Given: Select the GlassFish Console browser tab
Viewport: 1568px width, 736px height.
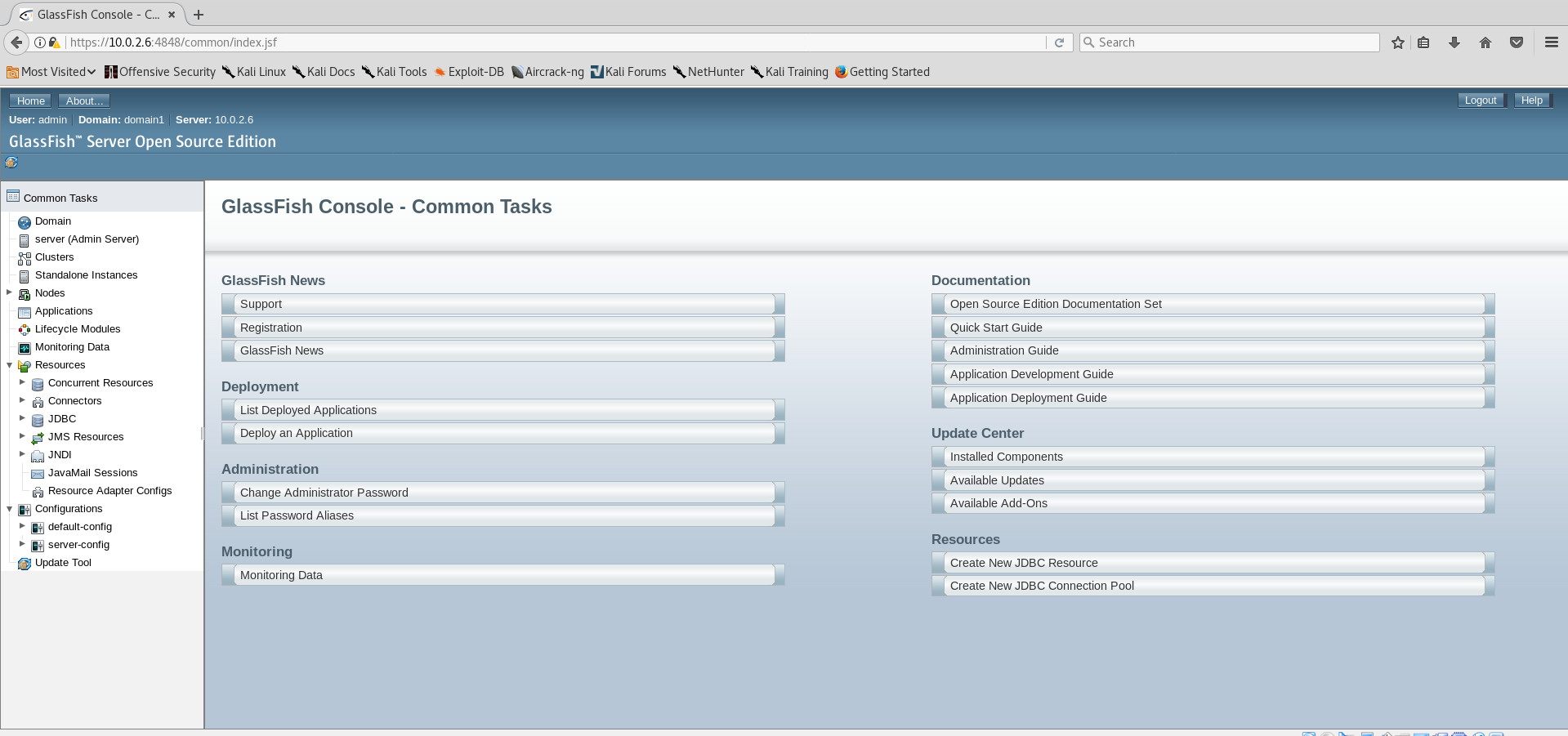Looking at the screenshot, I should 97,15.
